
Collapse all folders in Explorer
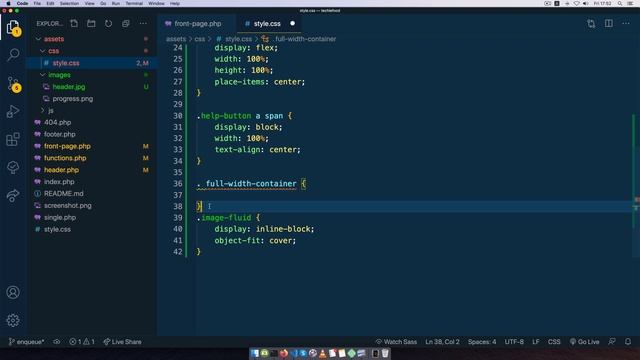pos(126,24)
